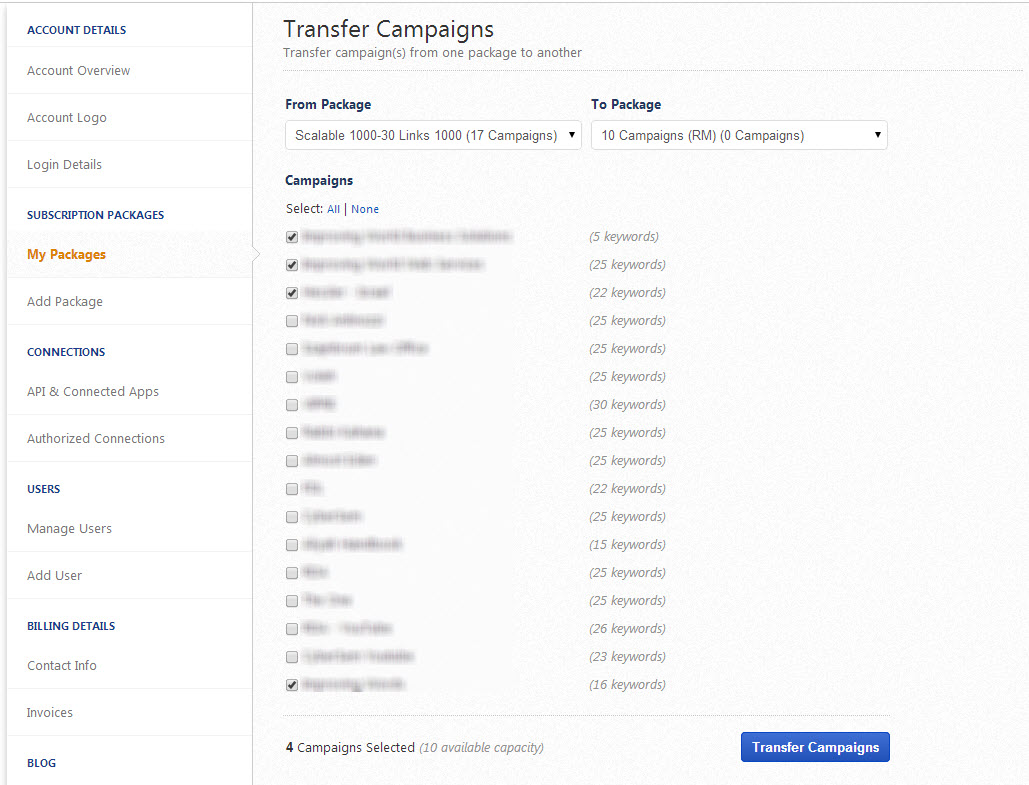Open Login Details in sidebar
1029x785 pixels.
click(64, 165)
